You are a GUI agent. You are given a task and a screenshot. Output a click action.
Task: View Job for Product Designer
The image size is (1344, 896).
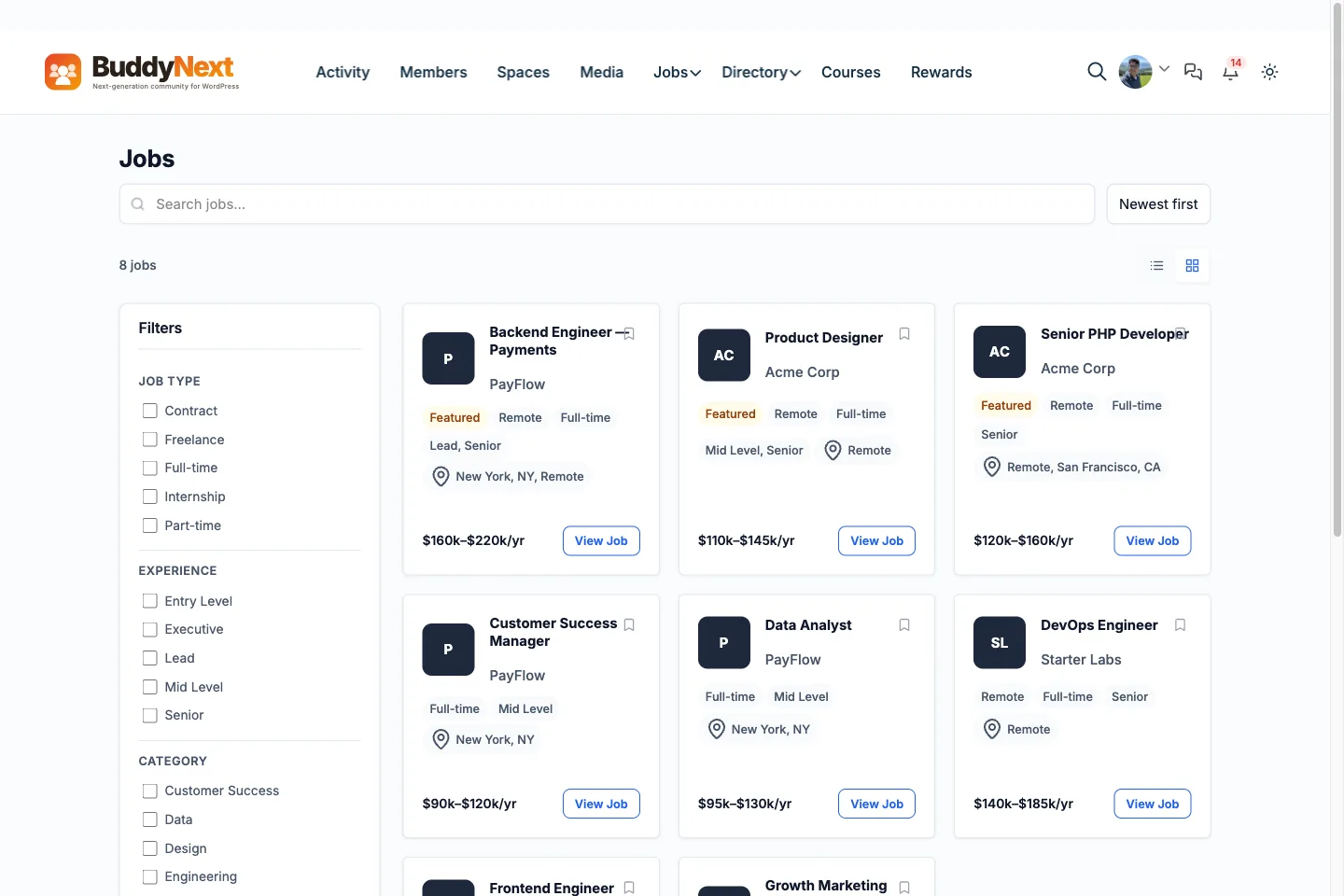(x=876, y=540)
